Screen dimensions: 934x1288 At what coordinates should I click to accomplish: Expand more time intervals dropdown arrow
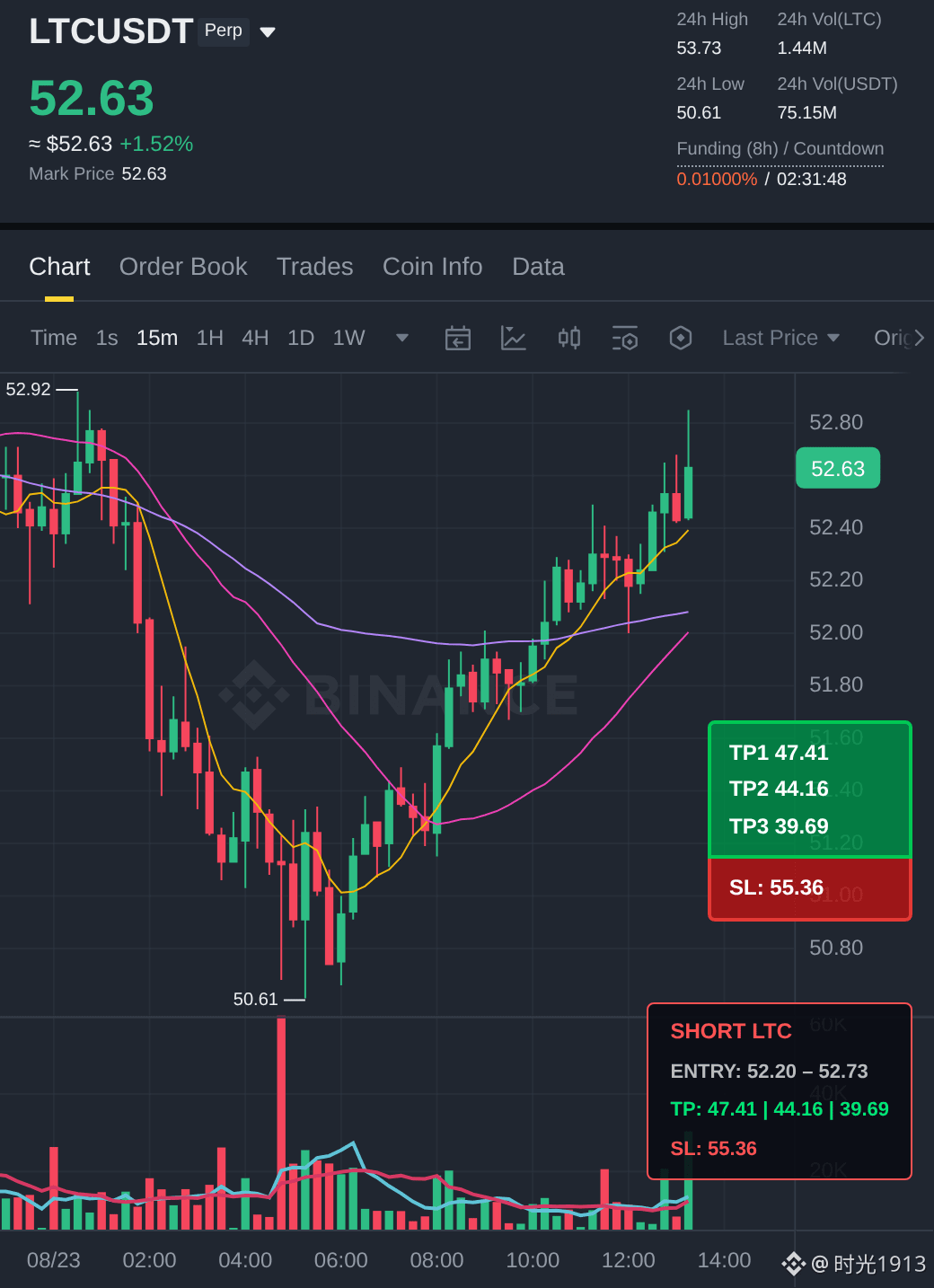(402, 338)
